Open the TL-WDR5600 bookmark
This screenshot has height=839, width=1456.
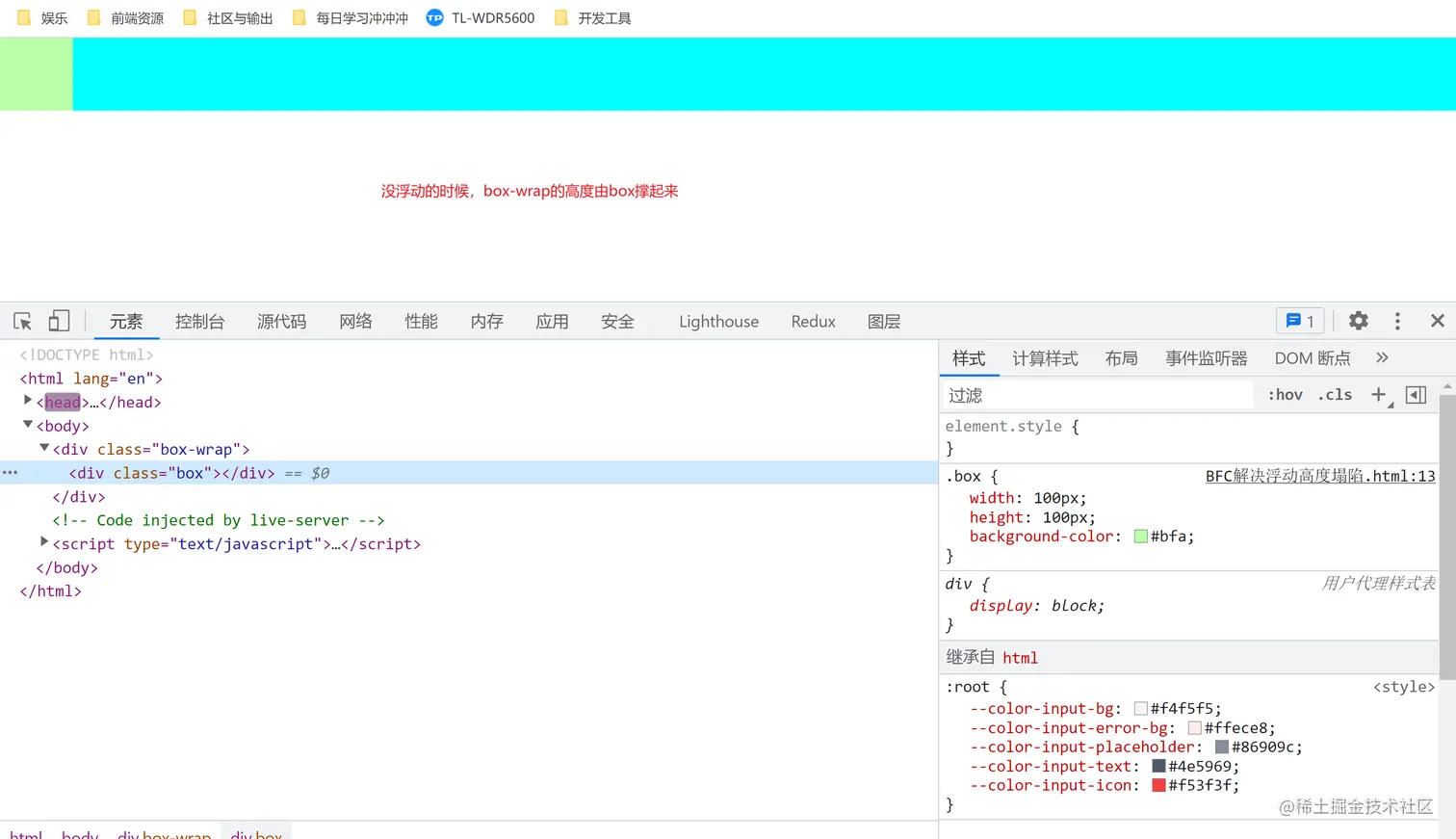pos(481,17)
